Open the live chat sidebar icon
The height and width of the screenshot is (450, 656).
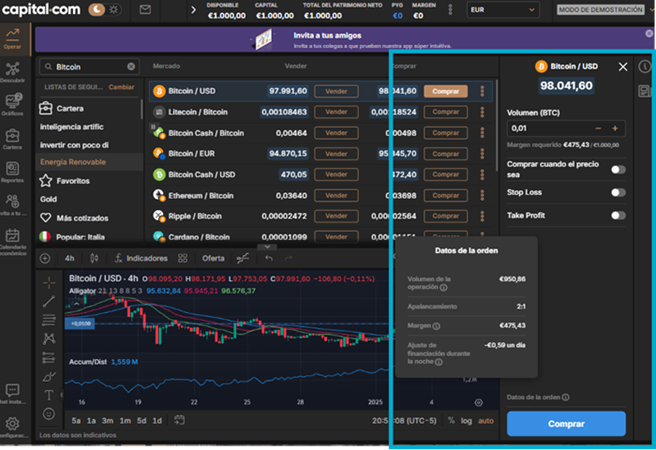click(x=13, y=394)
